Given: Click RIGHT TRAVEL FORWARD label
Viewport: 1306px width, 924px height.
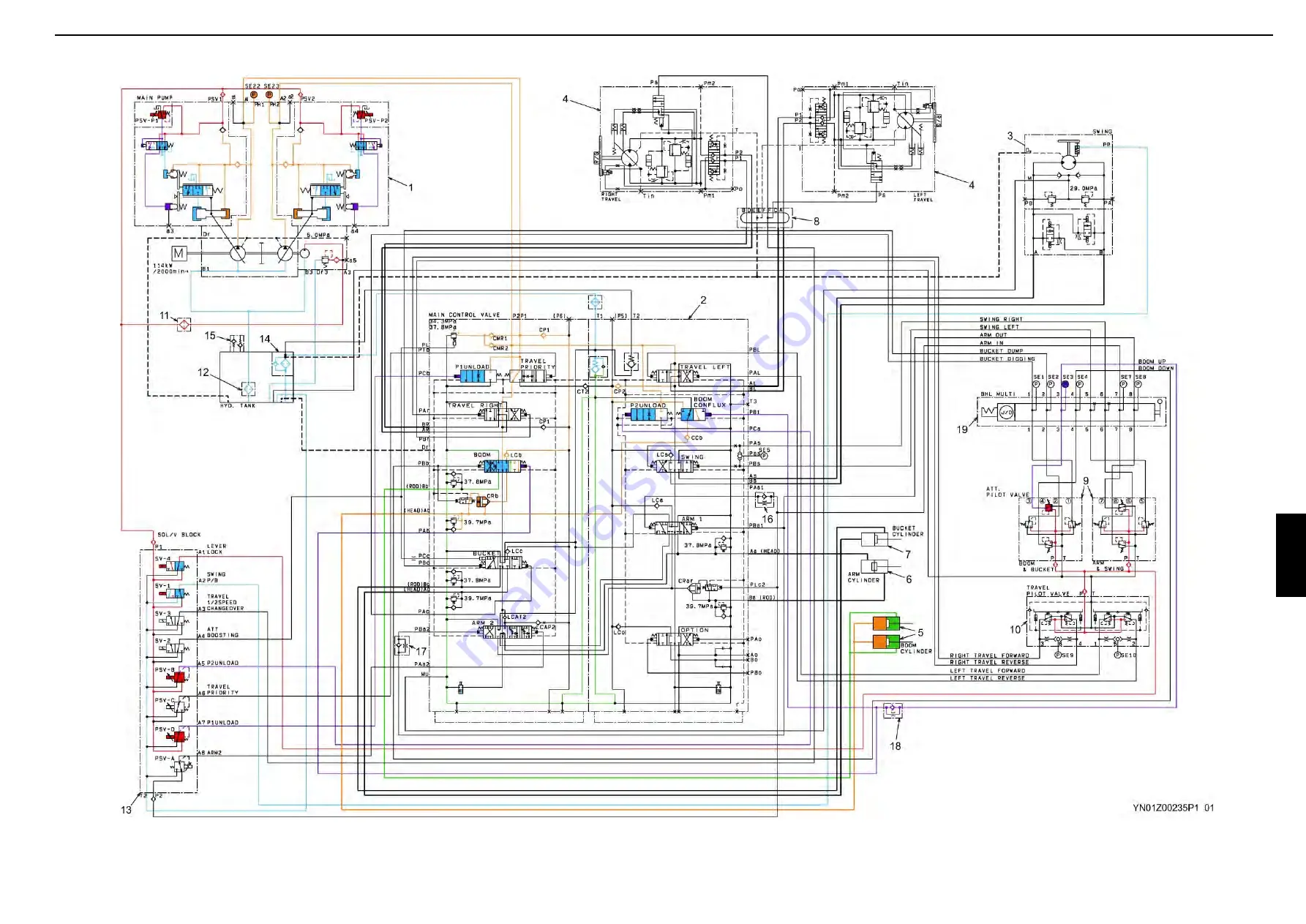Looking at the screenshot, I should 989,656.
